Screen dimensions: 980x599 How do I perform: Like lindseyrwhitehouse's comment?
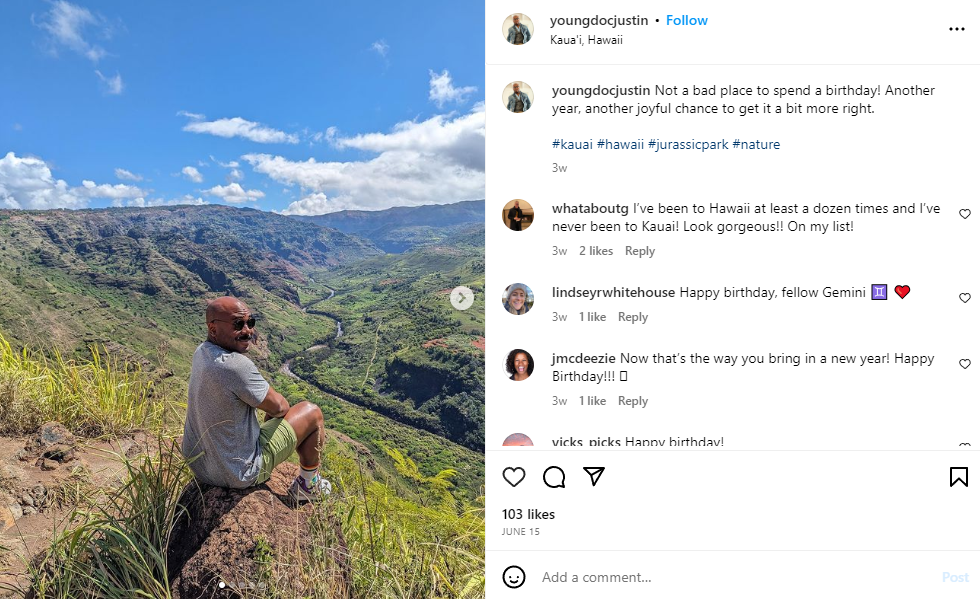pyautogui.click(x=965, y=298)
